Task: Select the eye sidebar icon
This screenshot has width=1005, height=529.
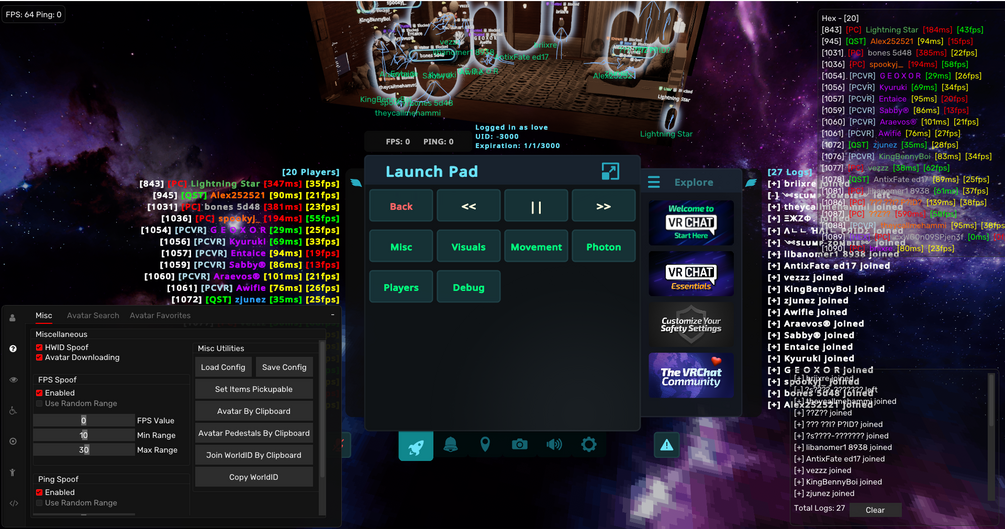Action: 13,380
